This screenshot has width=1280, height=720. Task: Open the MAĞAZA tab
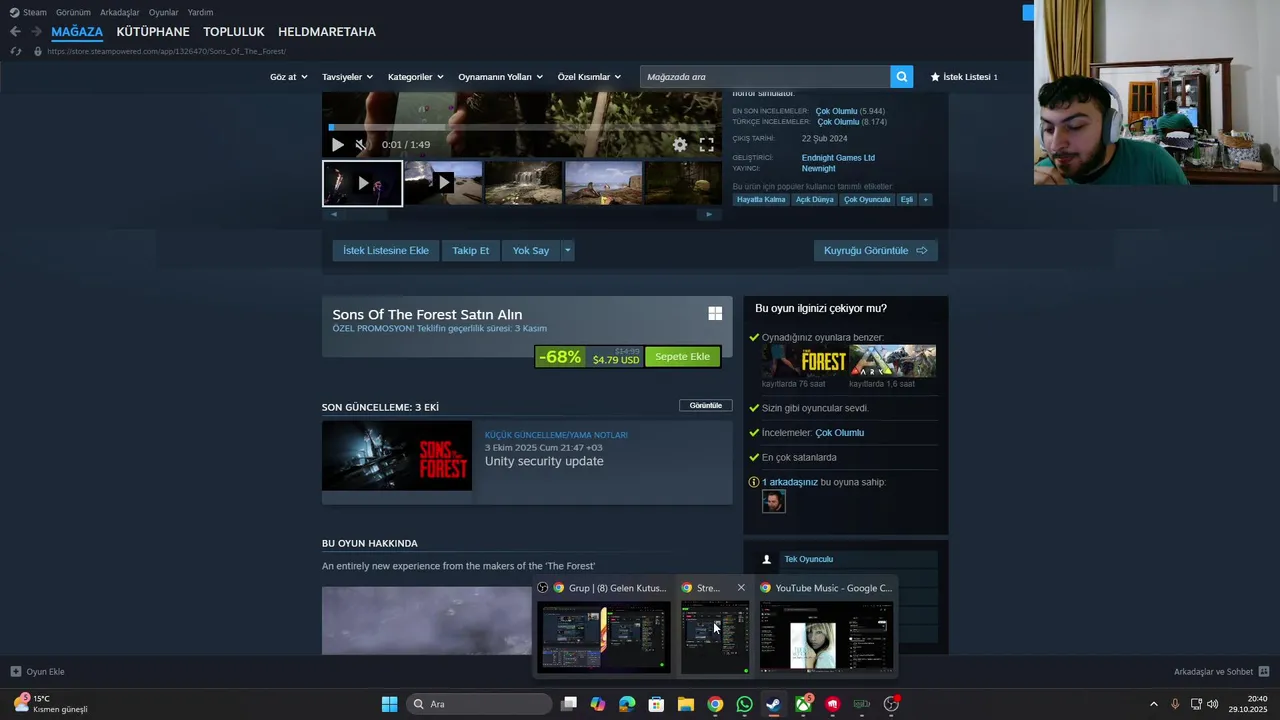click(77, 32)
